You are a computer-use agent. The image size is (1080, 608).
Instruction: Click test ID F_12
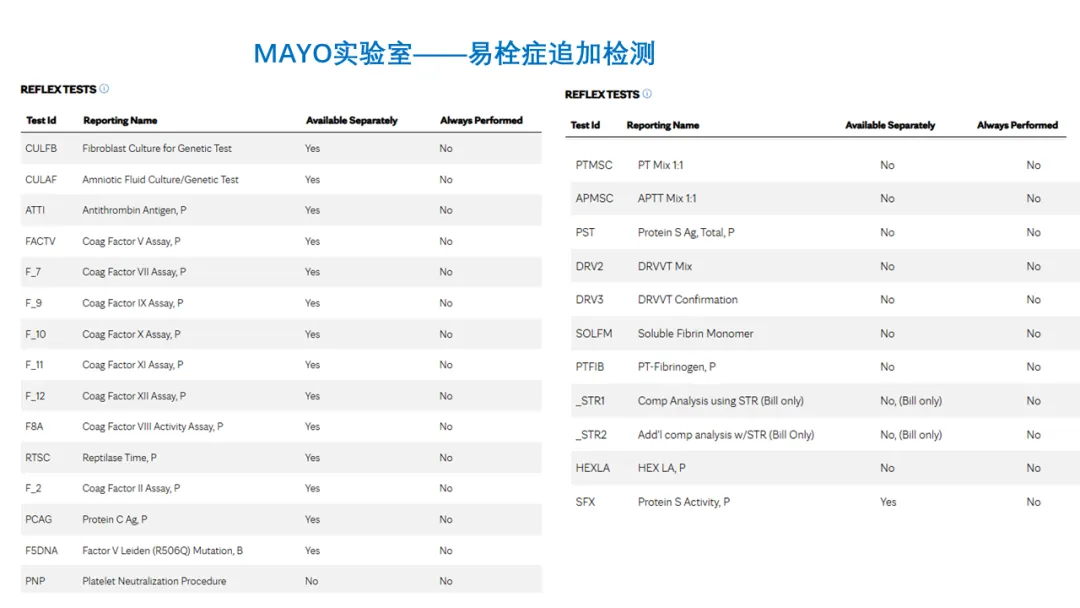tap(35, 396)
